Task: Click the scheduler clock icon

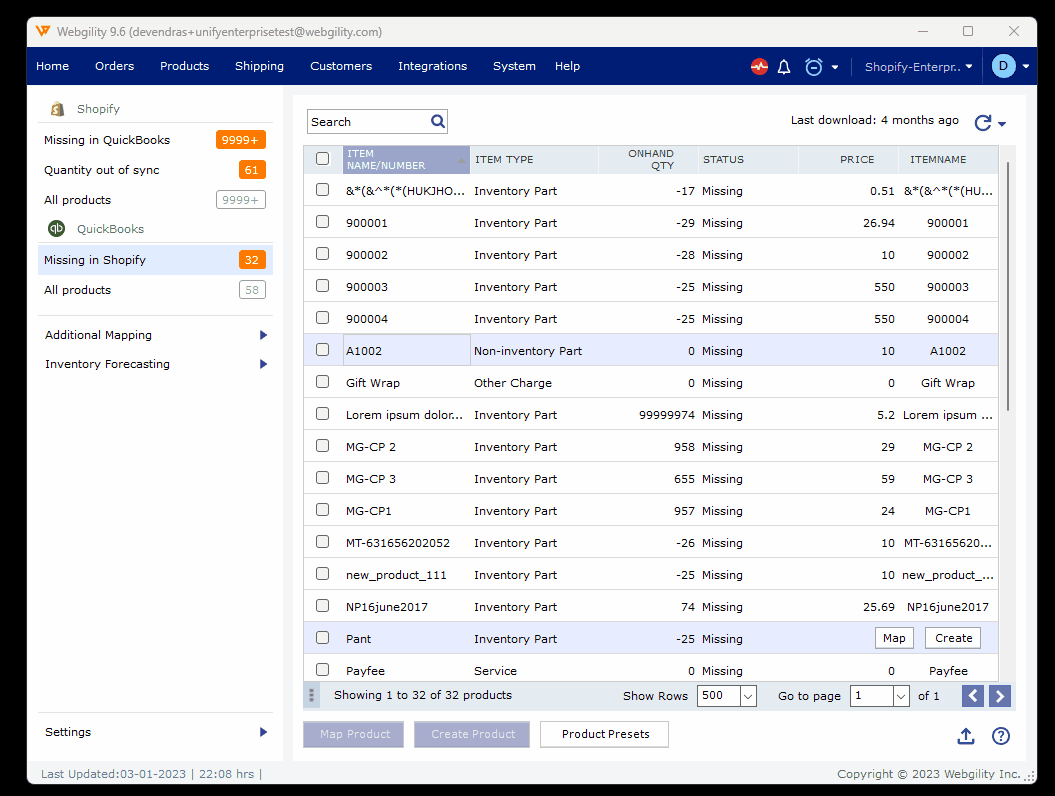Action: pos(813,67)
